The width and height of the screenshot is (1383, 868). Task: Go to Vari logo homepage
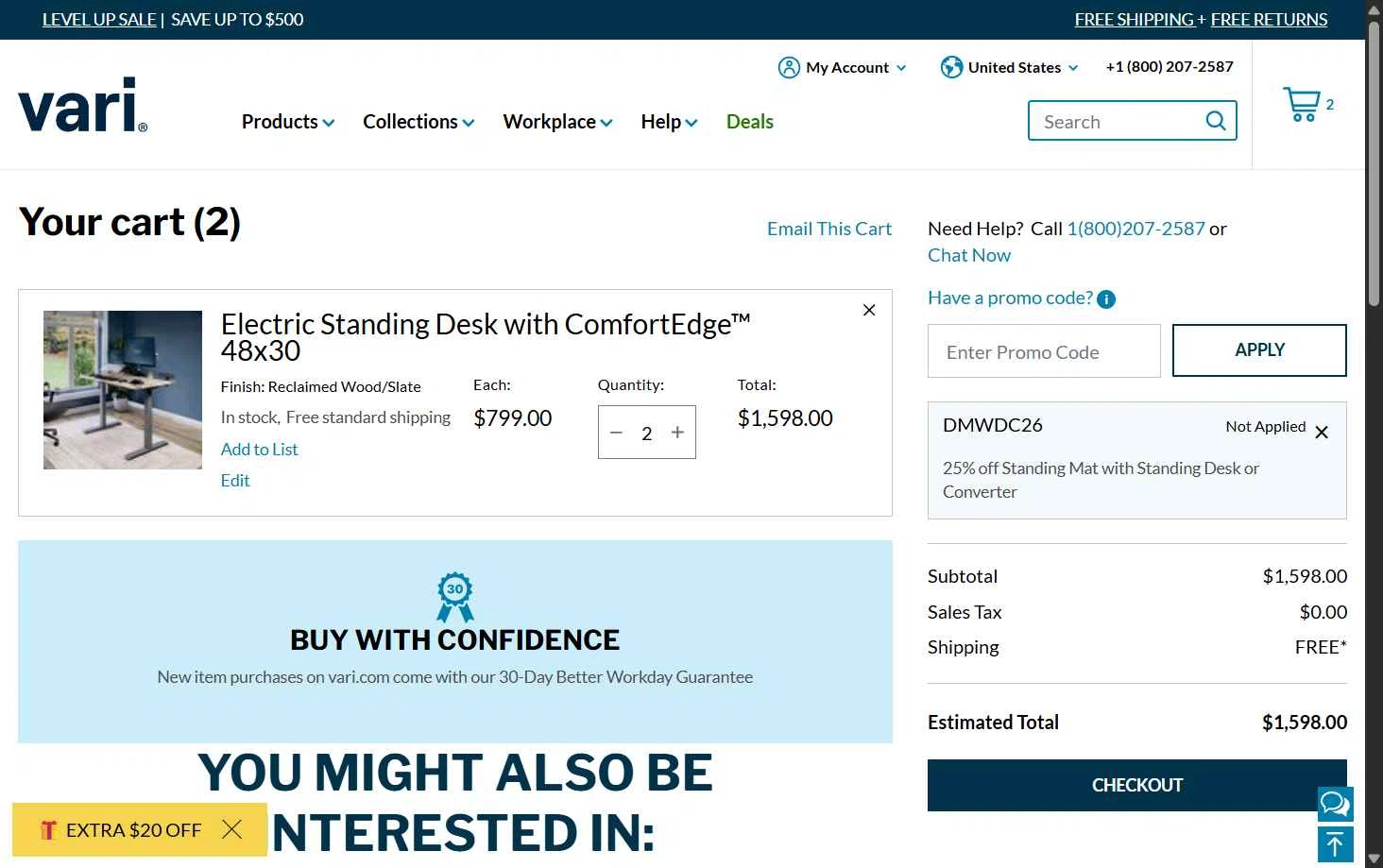click(x=82, y=105)
